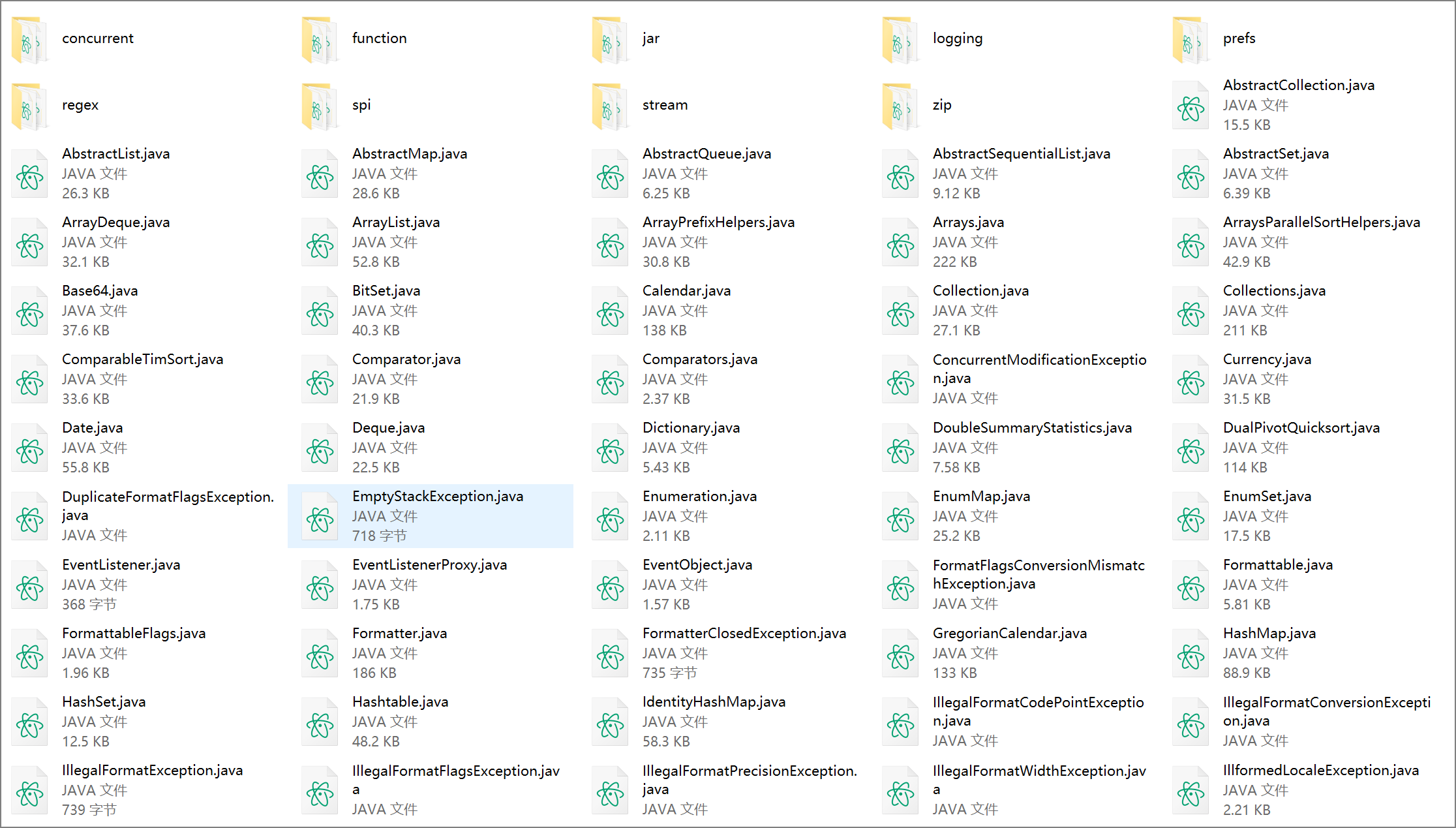Select the Collection.java file name
This screenshot has width=1456, height=828.
coord(980,291)
